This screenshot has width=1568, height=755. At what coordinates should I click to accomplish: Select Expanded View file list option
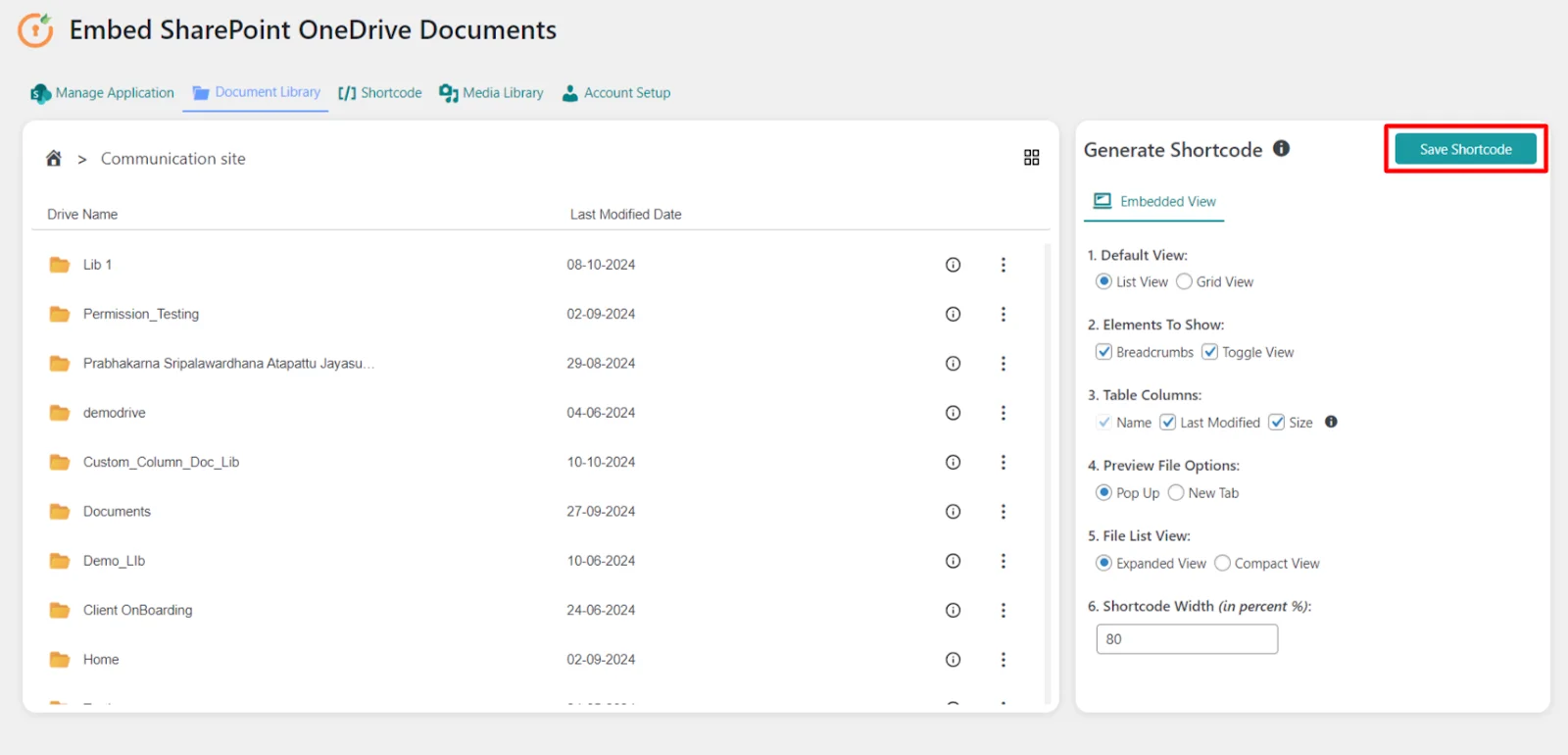coord(1104,563)
